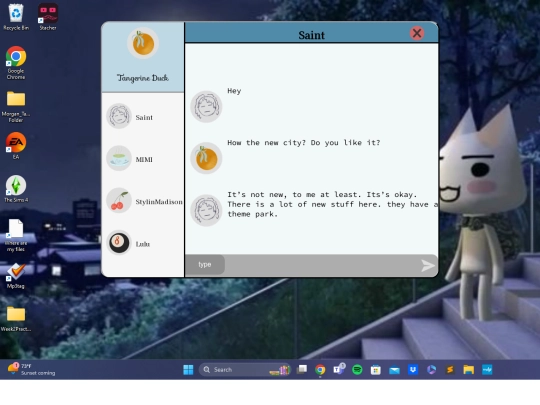Open the purple Clipchamp-style taskbar icon
Screen dimensions: 540x405
(x=431, y=370)
